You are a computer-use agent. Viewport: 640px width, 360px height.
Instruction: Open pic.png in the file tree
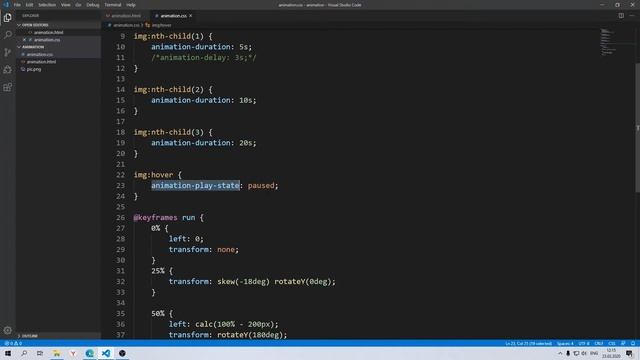point(34,69)
